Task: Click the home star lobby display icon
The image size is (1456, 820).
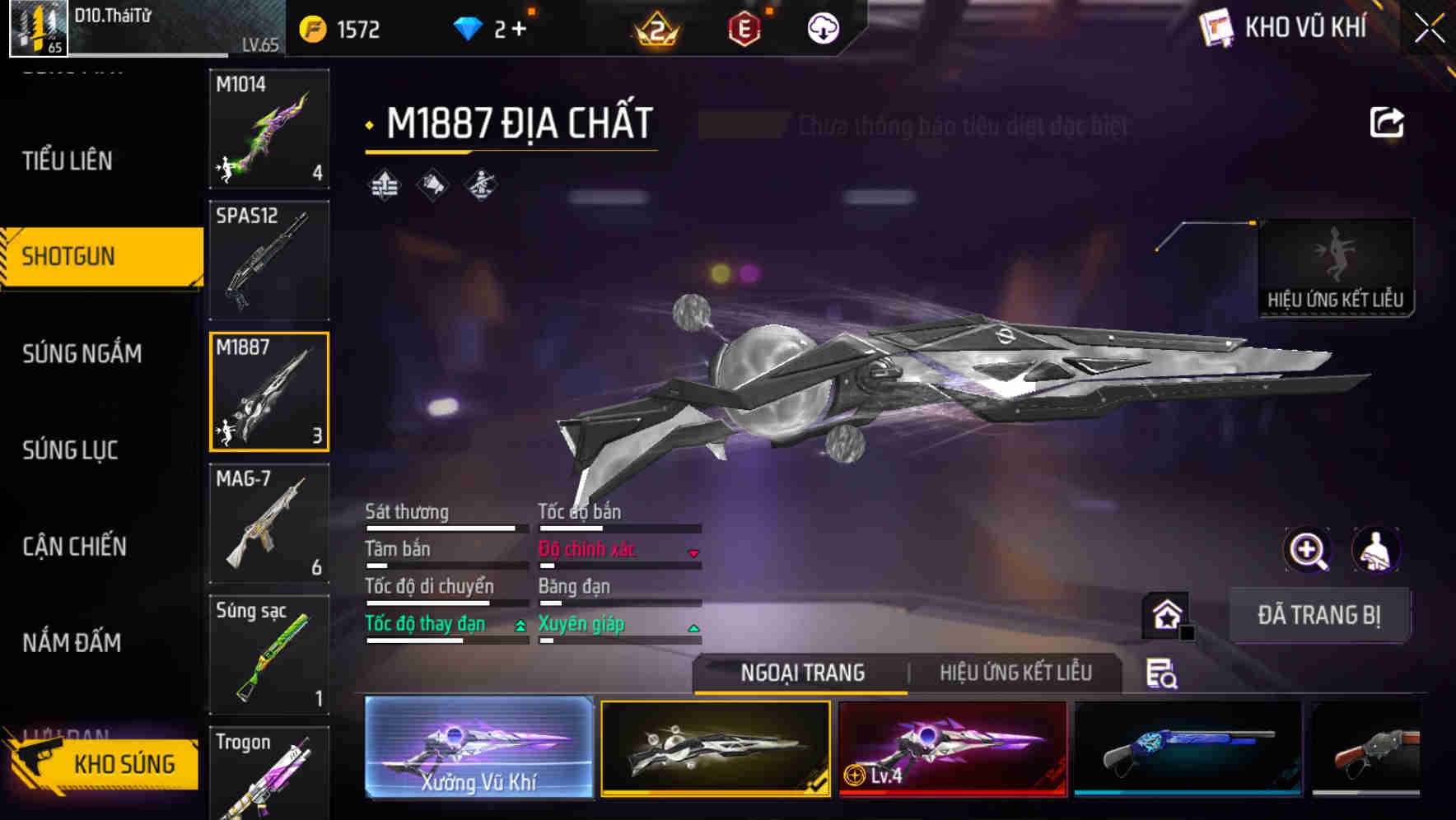Action: 1166,615
